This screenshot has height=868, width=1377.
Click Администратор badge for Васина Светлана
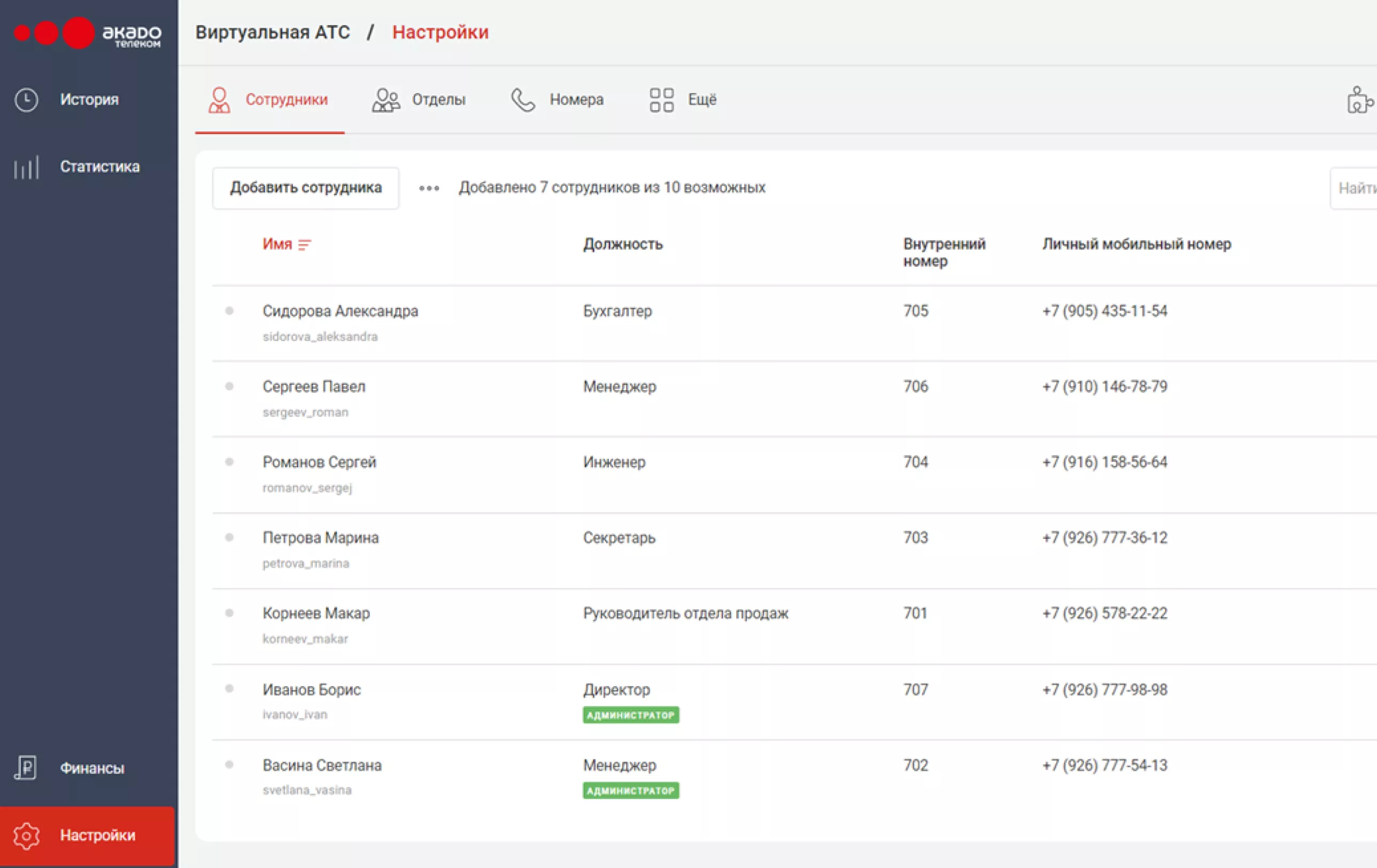(x=631, y=790)
